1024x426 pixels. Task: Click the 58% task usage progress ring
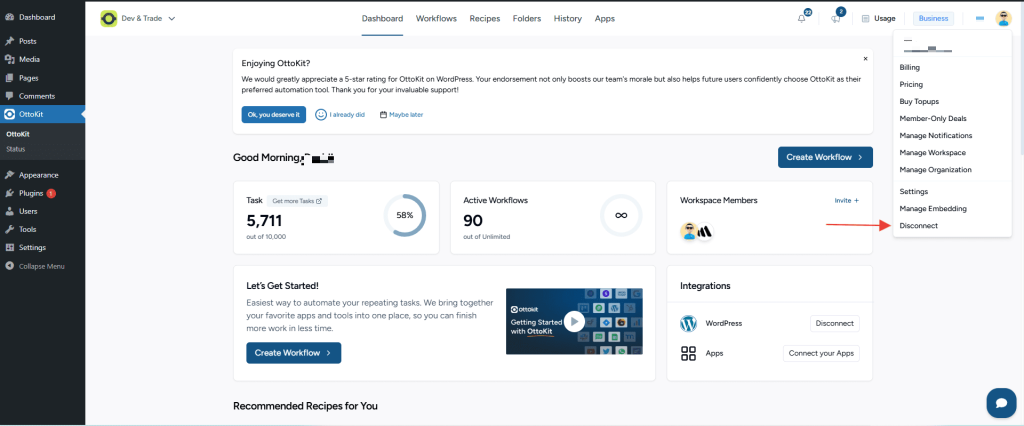pos(405,215)
